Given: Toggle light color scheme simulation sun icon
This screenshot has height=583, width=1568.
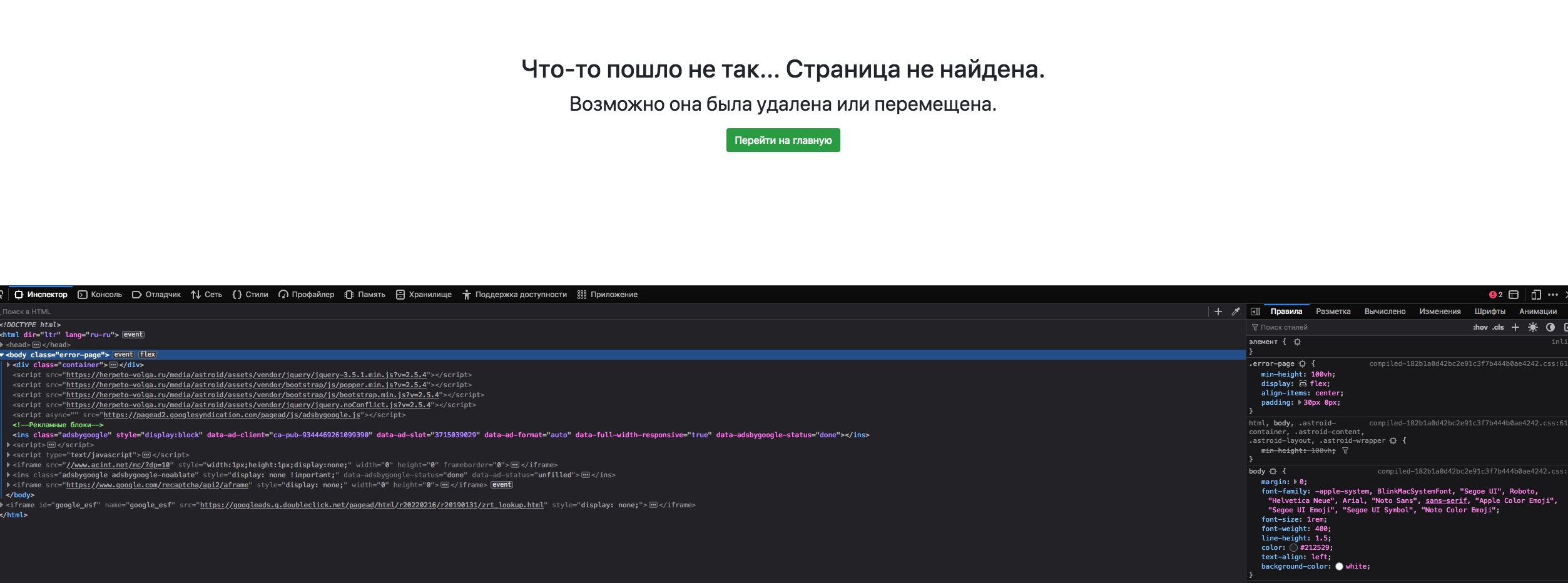Looking at the screenshot, I should 1532,327.
